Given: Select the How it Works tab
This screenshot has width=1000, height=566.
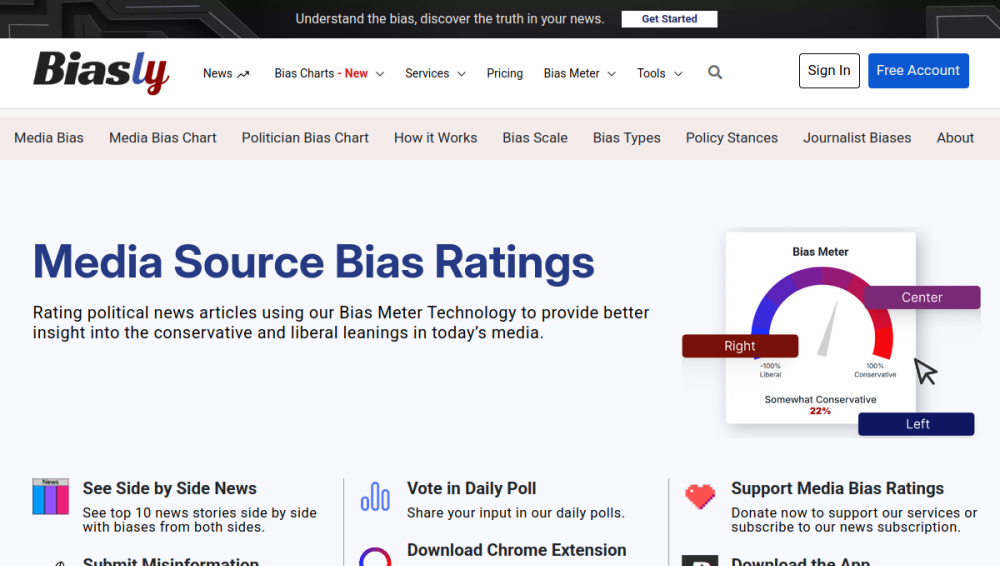Looking at the screenshot, I should [x=436, y=138].
